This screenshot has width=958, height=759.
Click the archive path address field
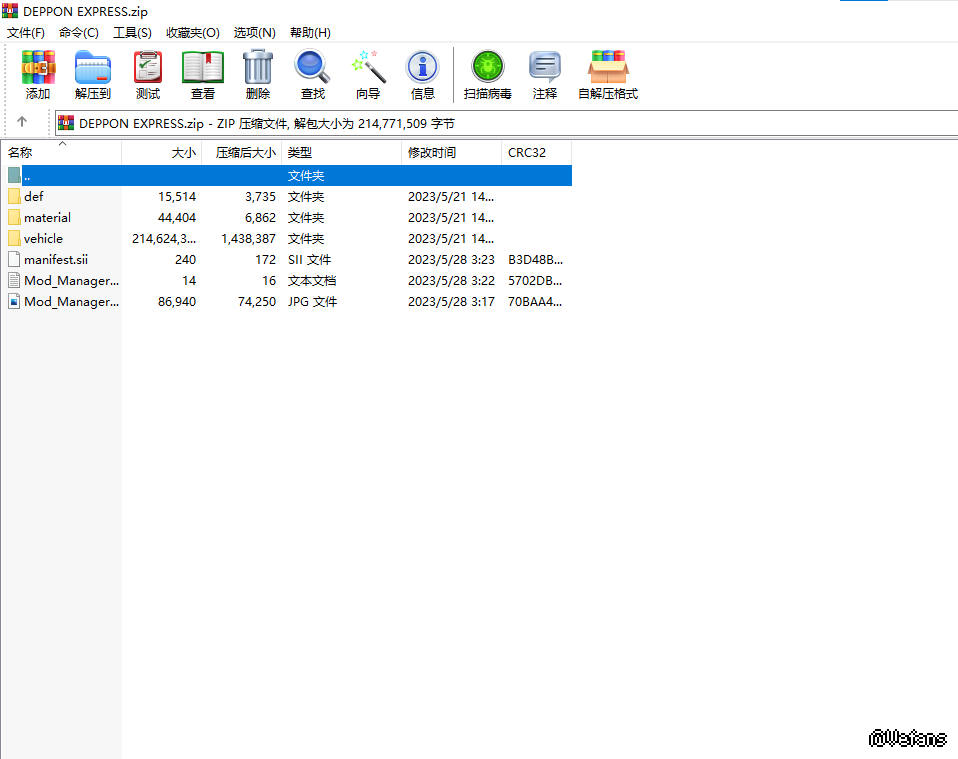pos(500,123)
